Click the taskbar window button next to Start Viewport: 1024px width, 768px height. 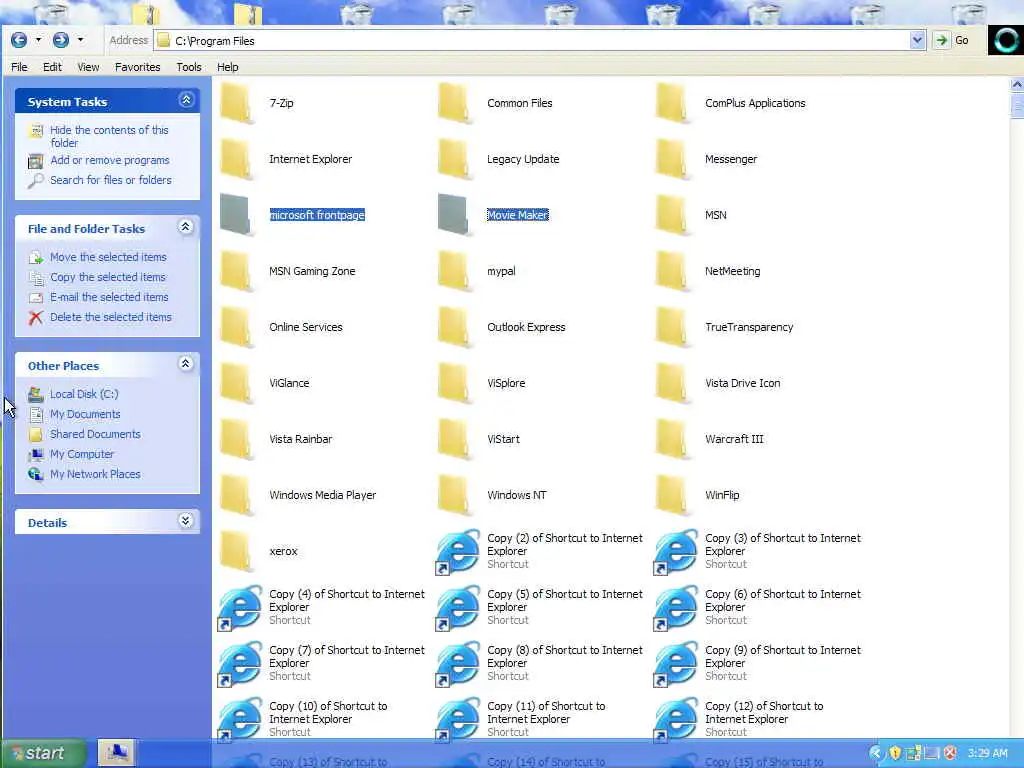click(117, 753)
